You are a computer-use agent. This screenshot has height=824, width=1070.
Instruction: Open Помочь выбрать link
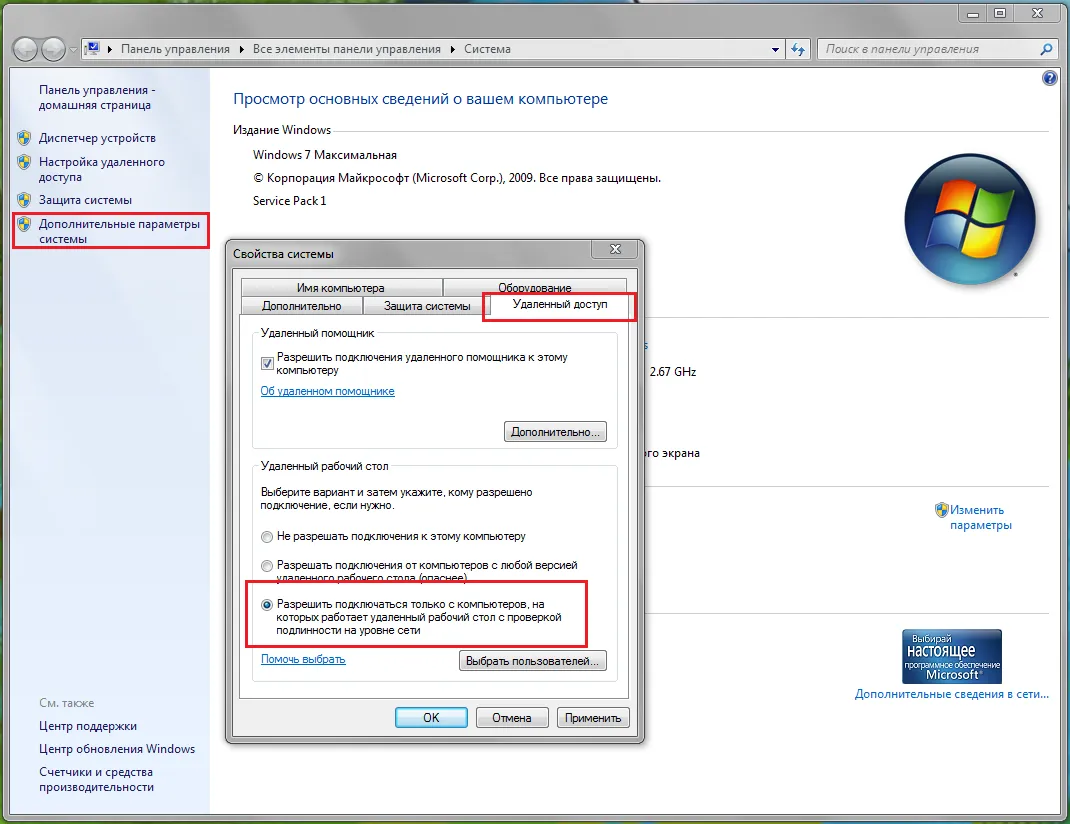(303, 659)
